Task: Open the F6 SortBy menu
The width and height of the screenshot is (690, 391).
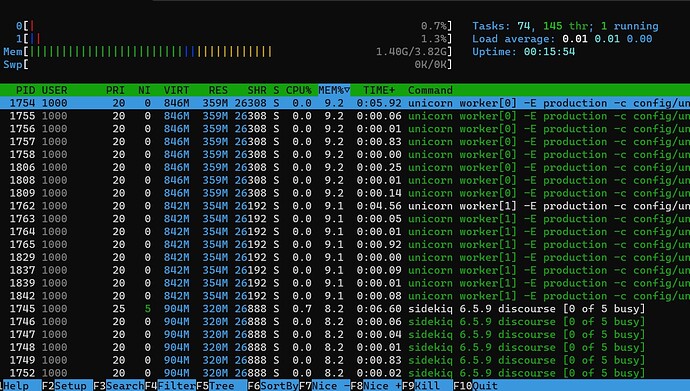Action: point(273,386)
